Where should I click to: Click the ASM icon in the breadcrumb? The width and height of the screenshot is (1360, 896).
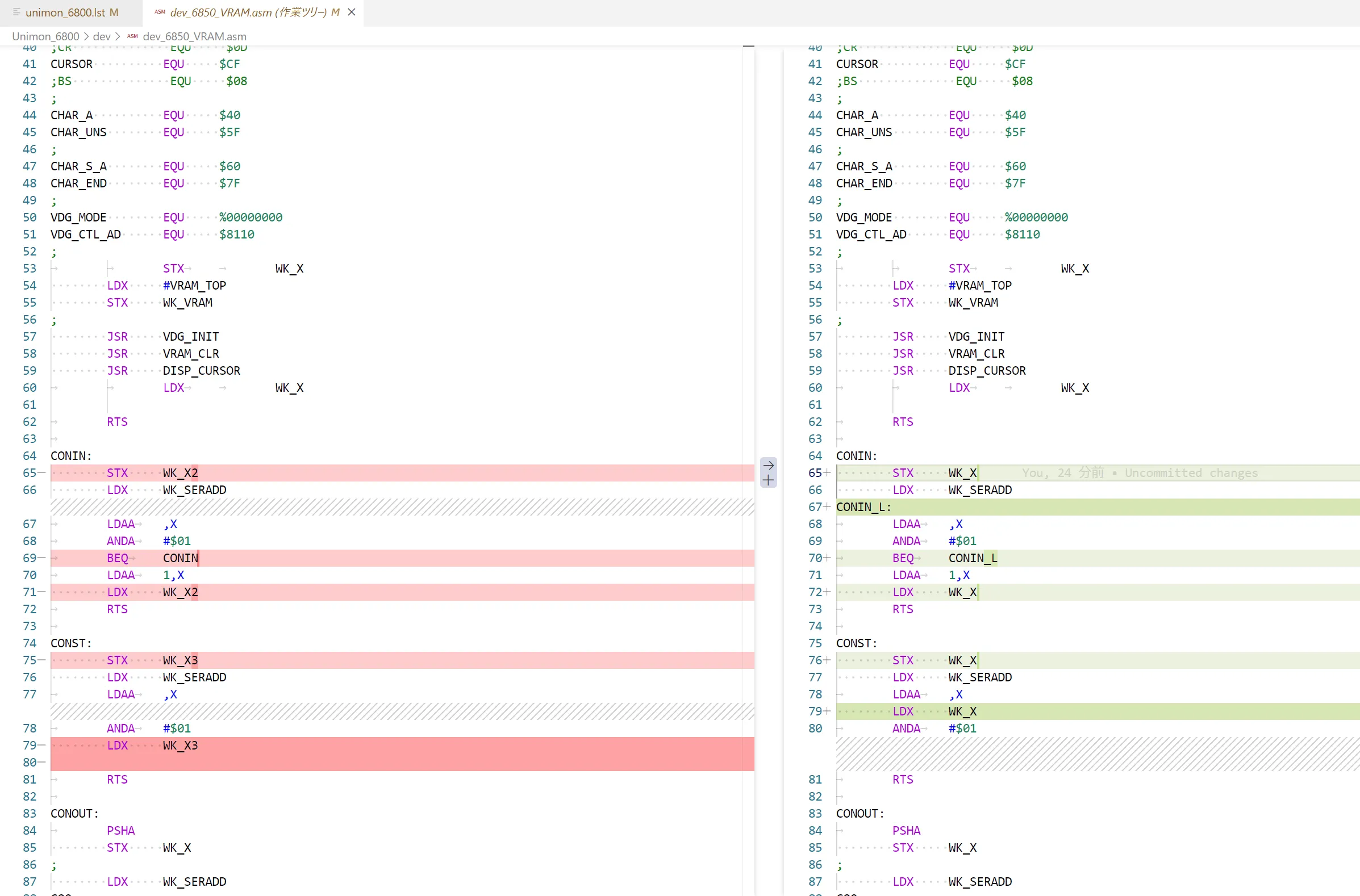pyautogui.click(x=132, y=36)
